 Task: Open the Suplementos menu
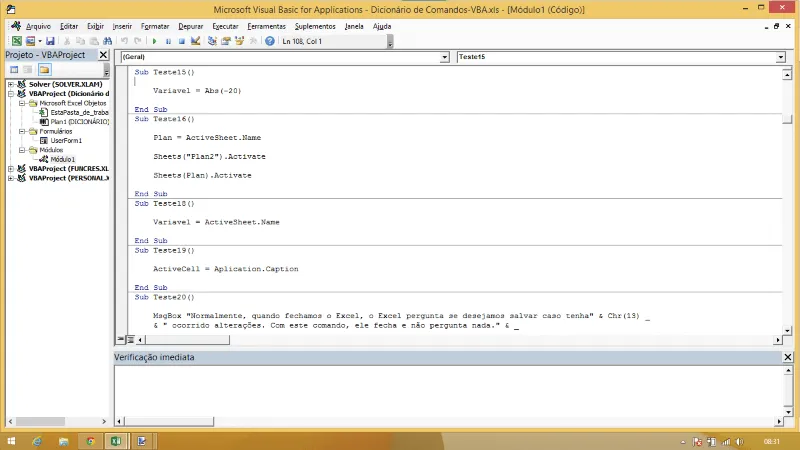[315, 27]
